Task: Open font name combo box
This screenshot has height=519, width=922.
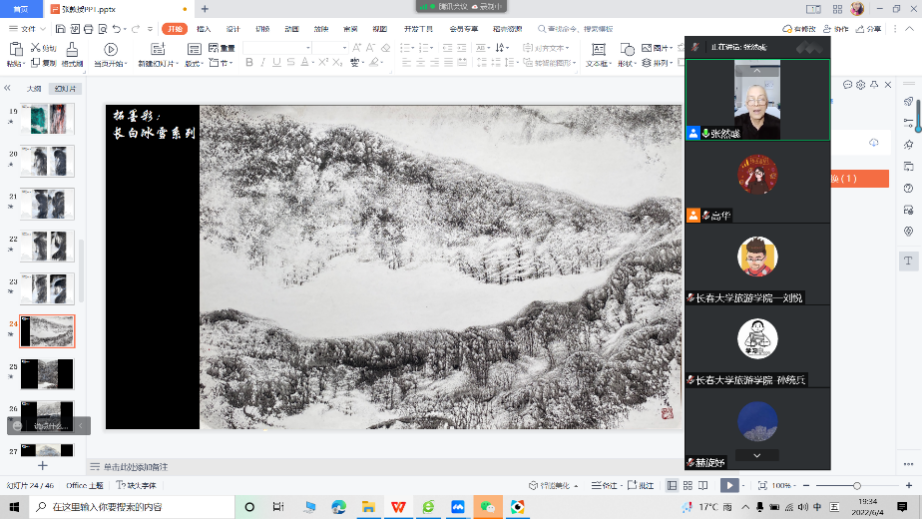Action: [278, 48]
